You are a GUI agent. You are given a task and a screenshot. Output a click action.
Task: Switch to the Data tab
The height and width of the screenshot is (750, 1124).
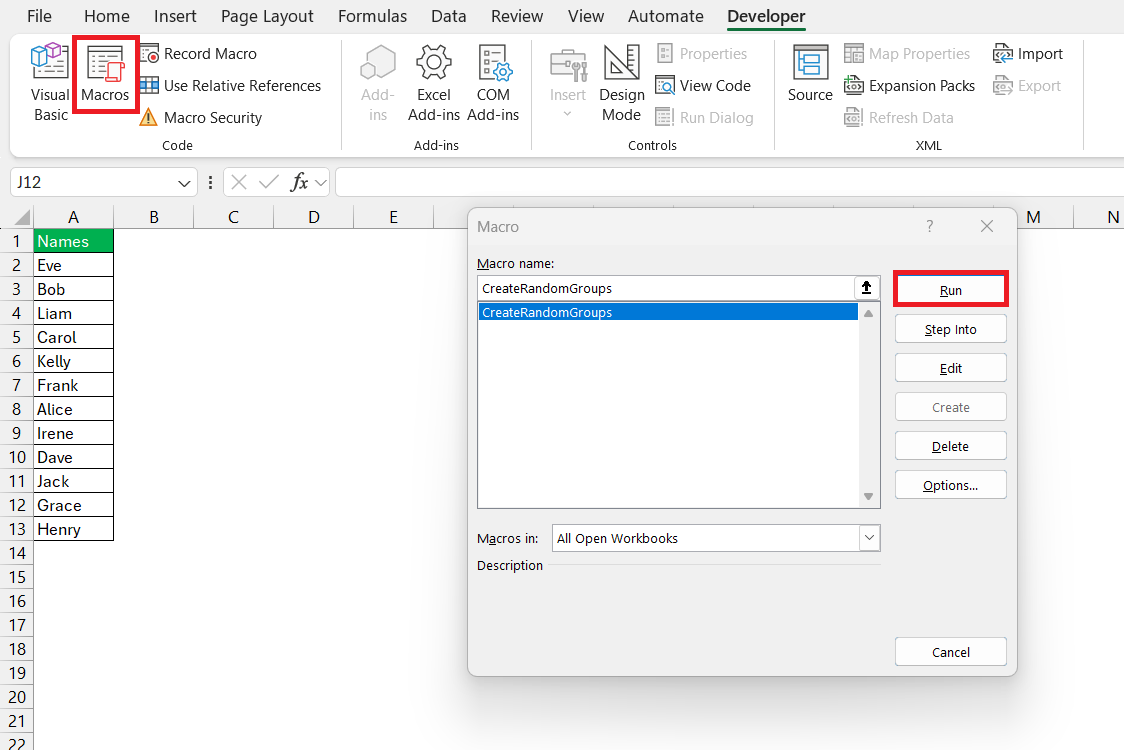pyautogui.click(x=449, y=16)
